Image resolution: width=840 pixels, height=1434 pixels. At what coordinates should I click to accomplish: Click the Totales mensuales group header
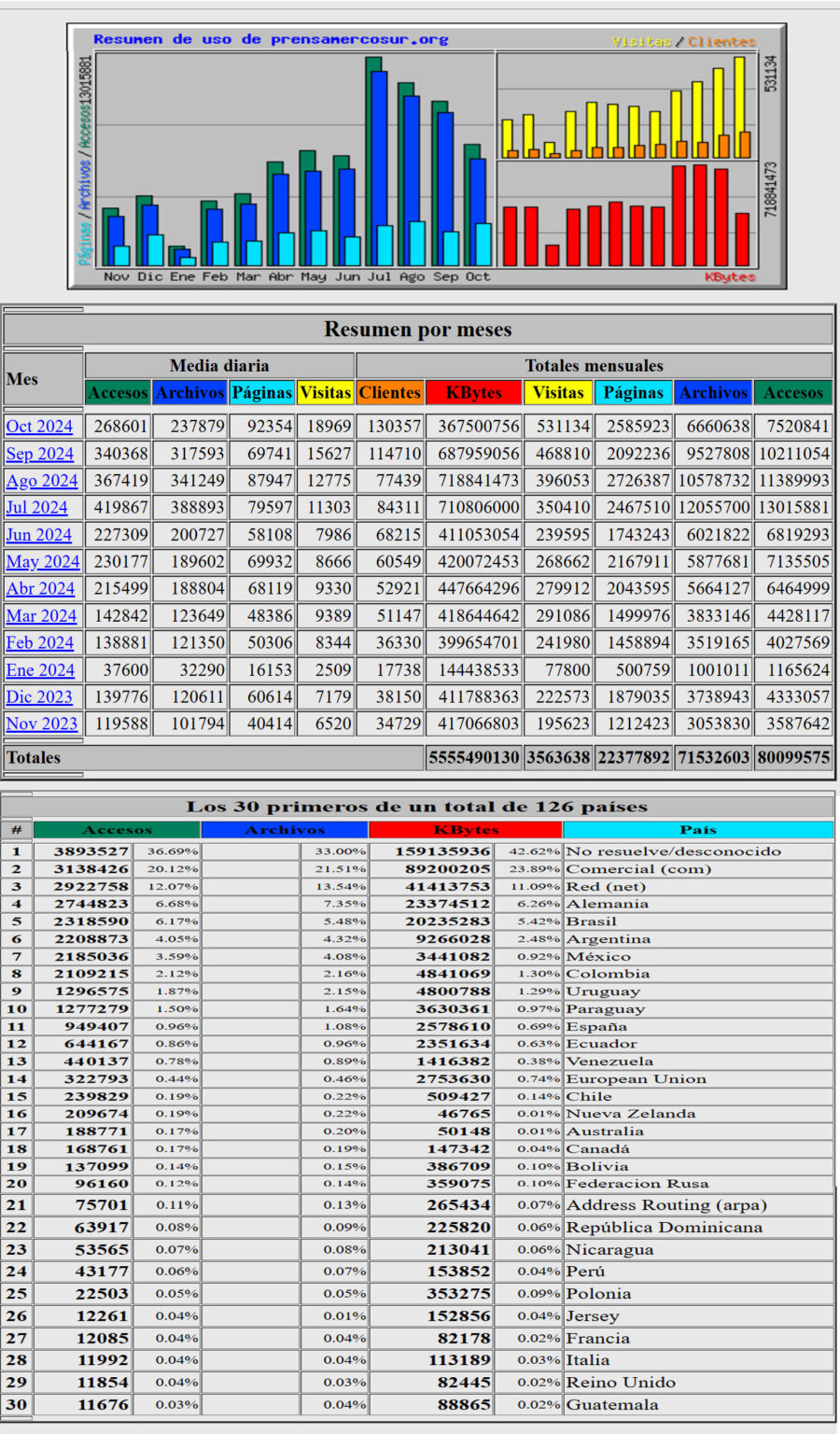(594, 366)
